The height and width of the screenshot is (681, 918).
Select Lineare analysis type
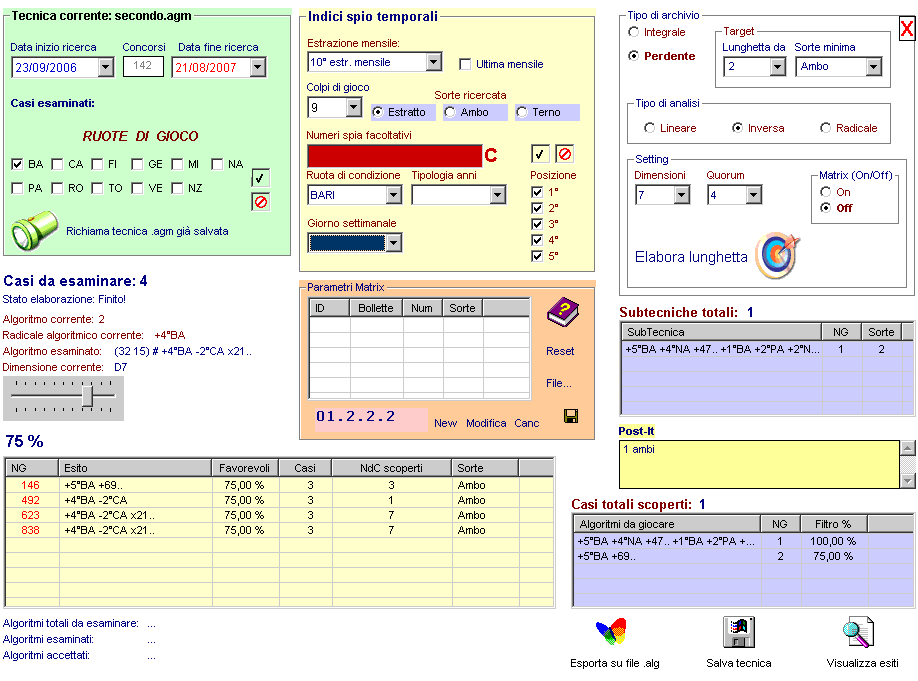(x=649, y=128)
